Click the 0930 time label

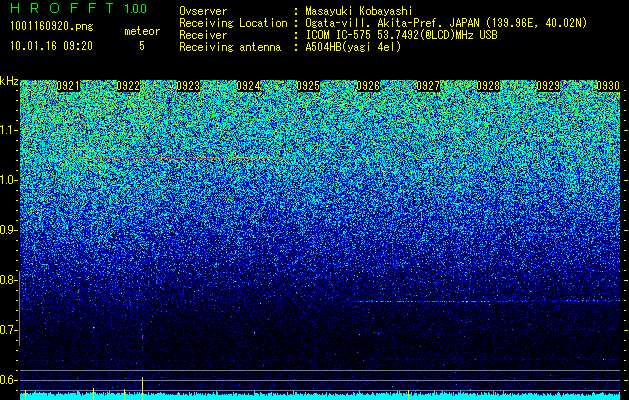pos(608,86)
